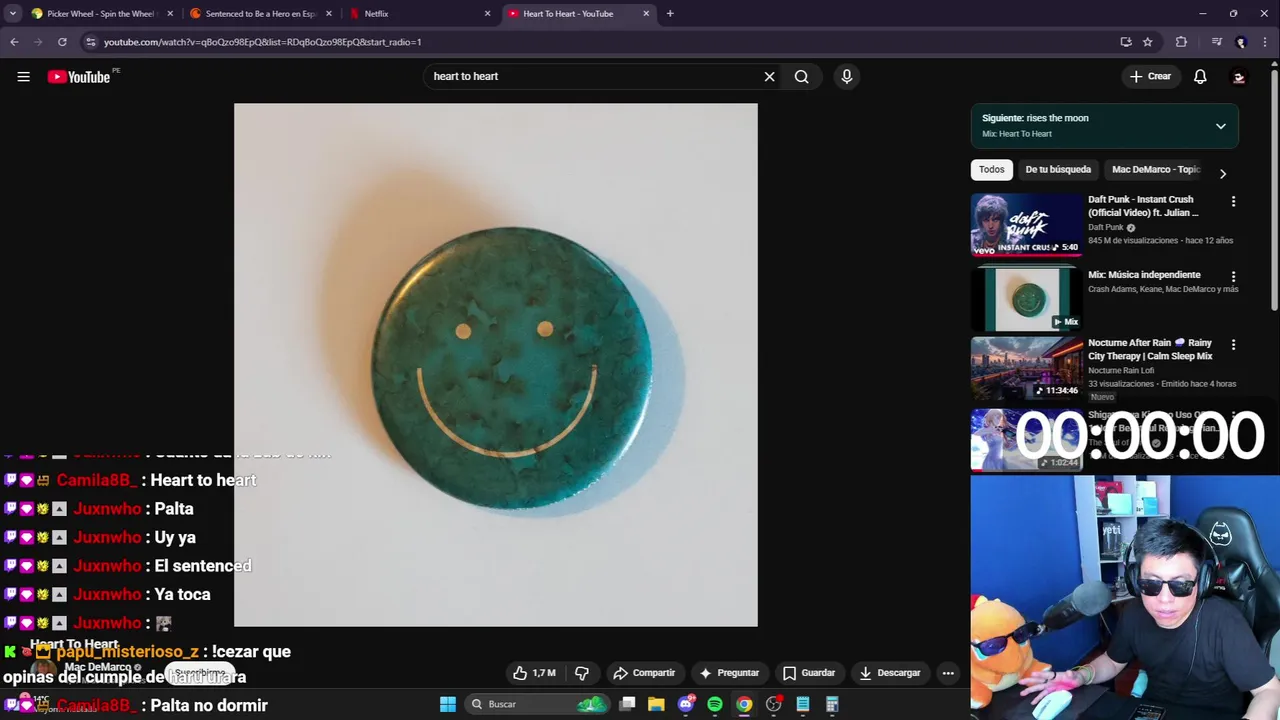Screen dimensions: 1280x720
Task: Open Chrome media controls icon
Action: [x=1216, y=42]
